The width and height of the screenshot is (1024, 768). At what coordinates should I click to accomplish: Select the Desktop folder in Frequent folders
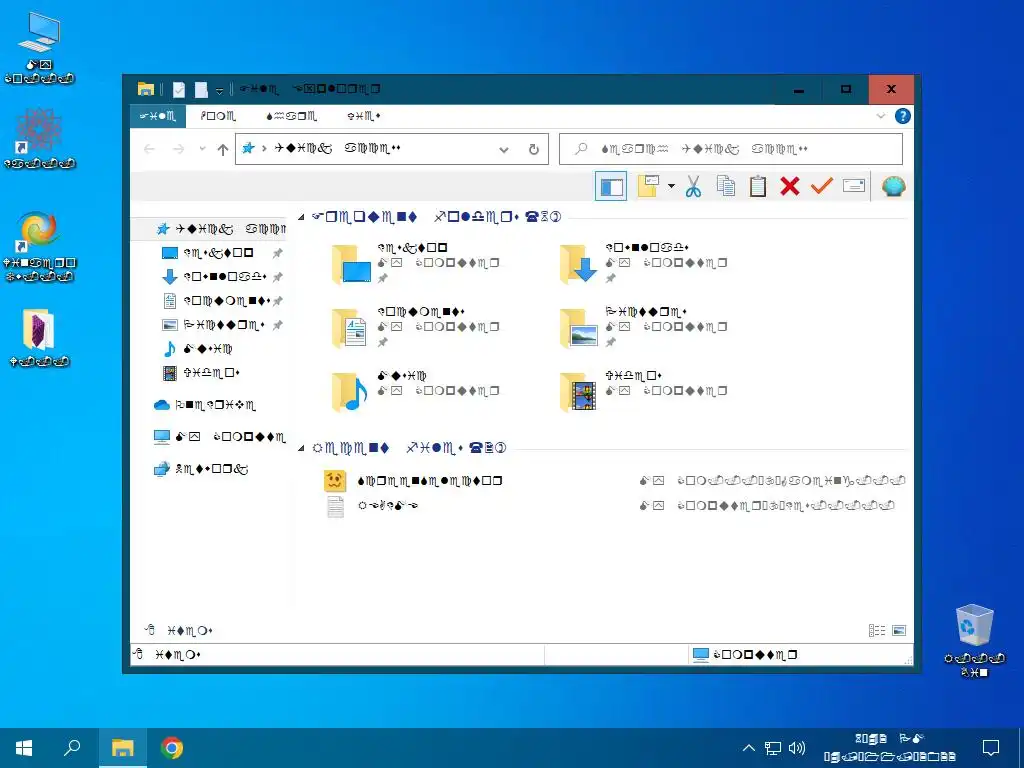click(x=416, y=263)
